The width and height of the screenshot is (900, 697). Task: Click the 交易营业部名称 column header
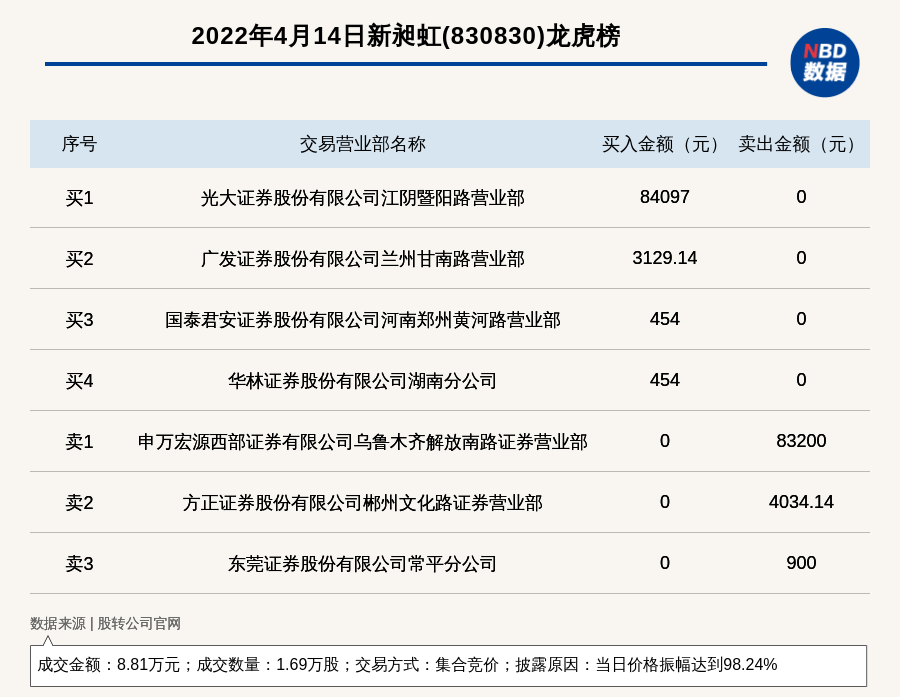tap(363, 144)
